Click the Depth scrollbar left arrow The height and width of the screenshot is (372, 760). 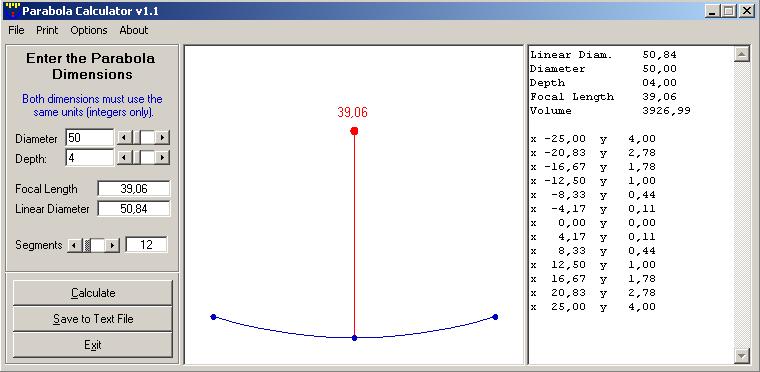click(x=125, y=158)
